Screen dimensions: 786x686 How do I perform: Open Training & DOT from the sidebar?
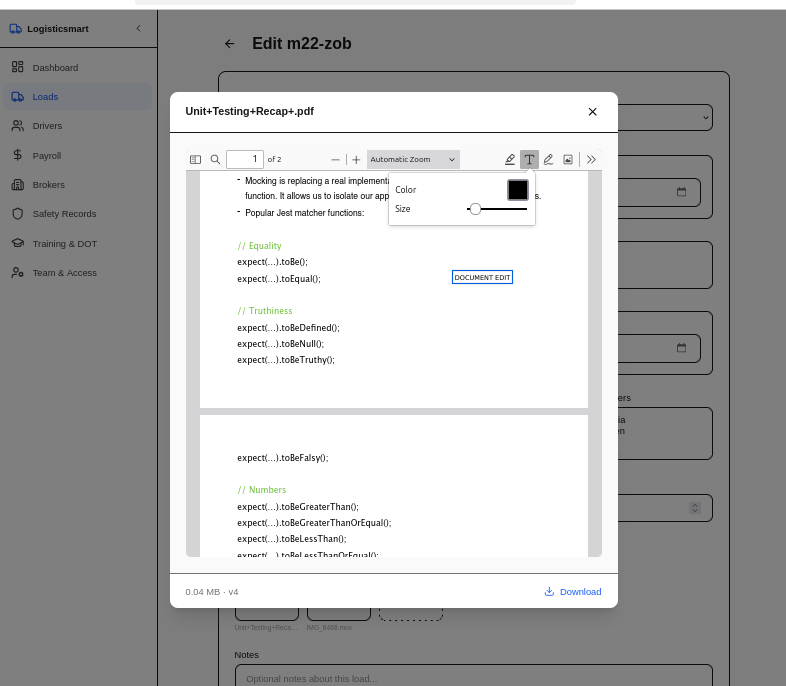(x=78, y=244)
